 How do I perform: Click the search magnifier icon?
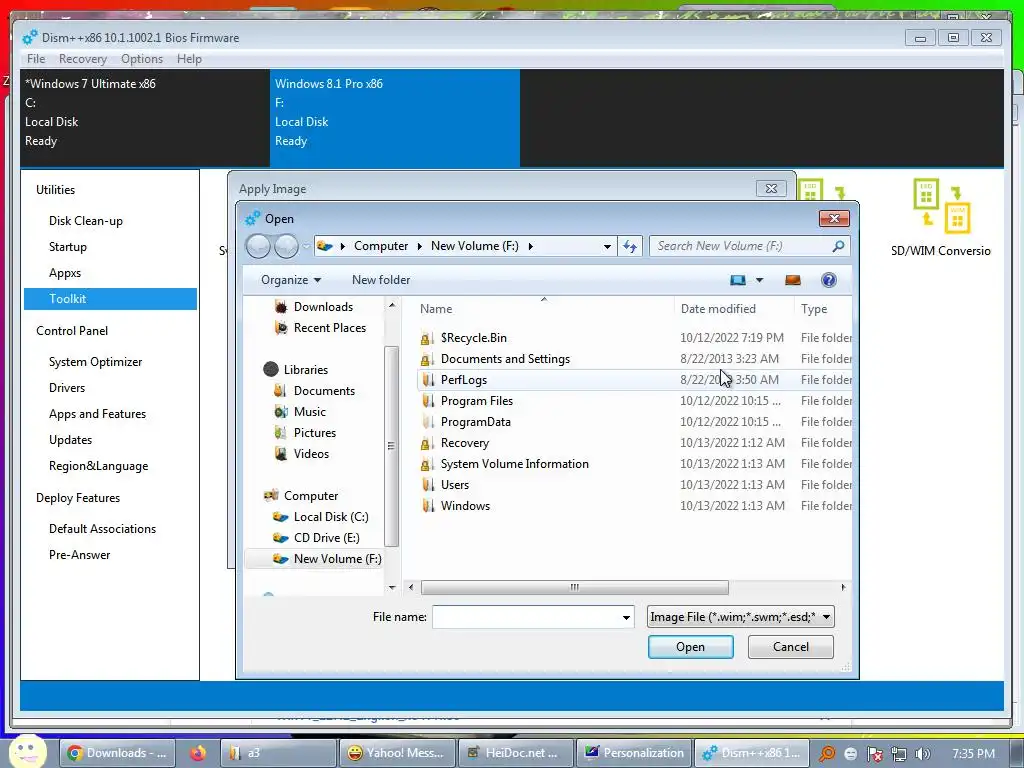pos(838,246)
